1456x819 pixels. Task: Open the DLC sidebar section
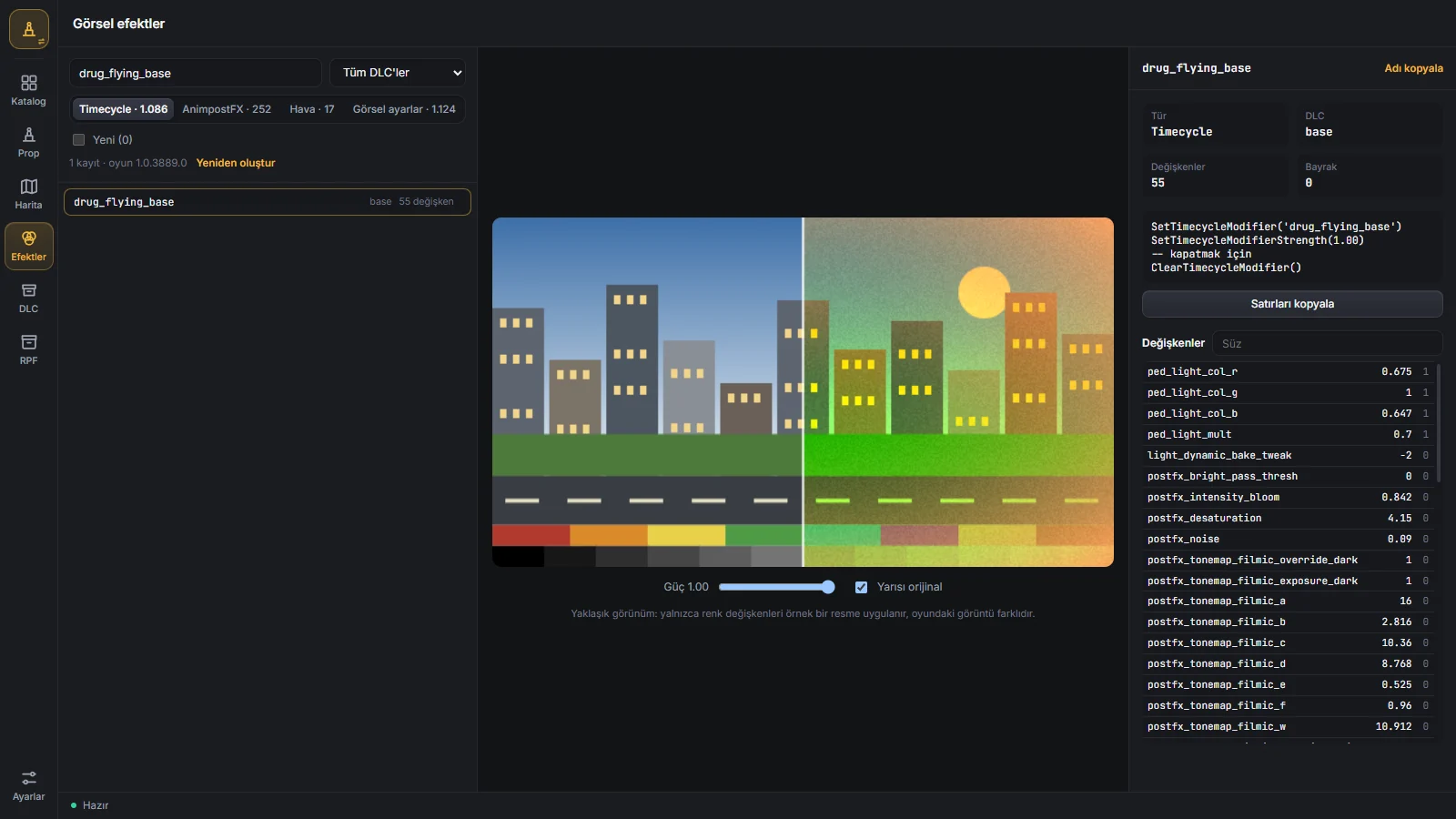[x=29, y=298]
